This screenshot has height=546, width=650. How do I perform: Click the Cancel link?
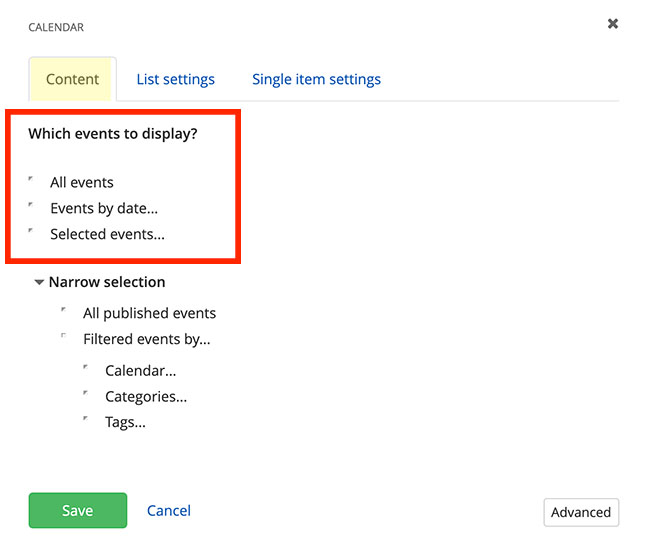(168, 510)
